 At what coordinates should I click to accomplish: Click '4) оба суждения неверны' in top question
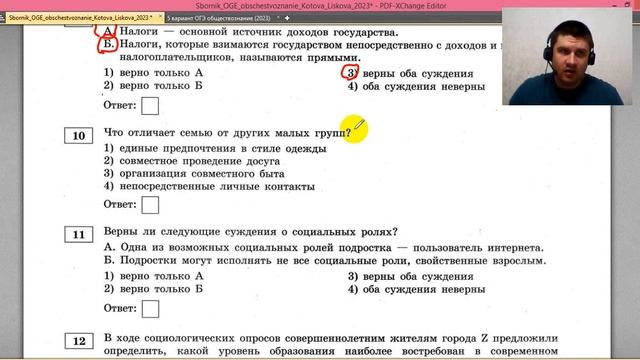(416, 87)
